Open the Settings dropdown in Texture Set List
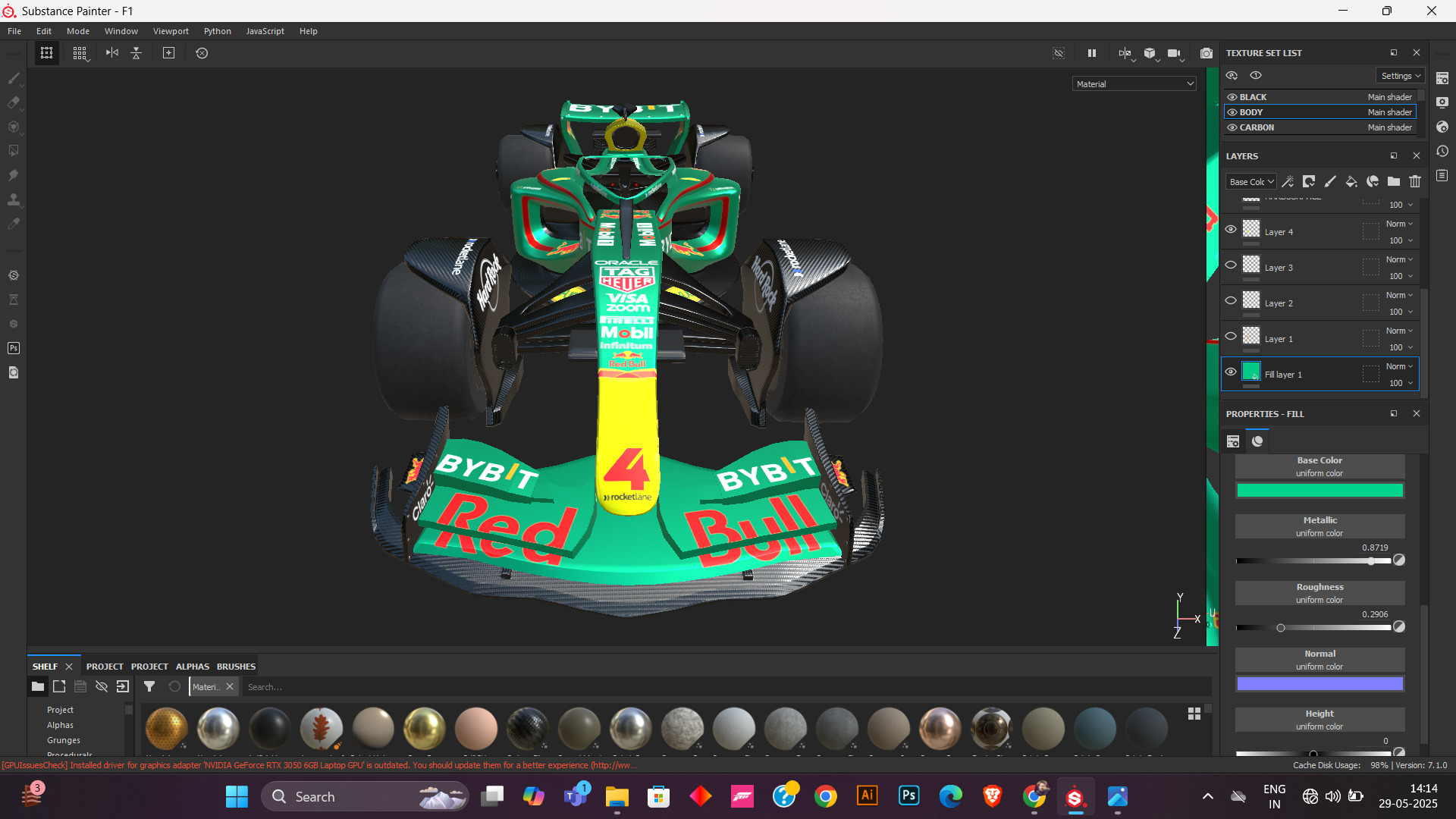 (1401, 76)
